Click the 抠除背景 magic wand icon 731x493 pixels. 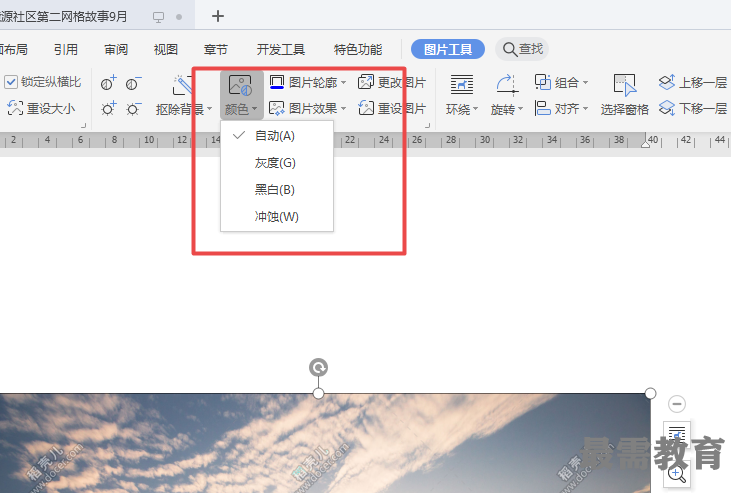[182, 85]
